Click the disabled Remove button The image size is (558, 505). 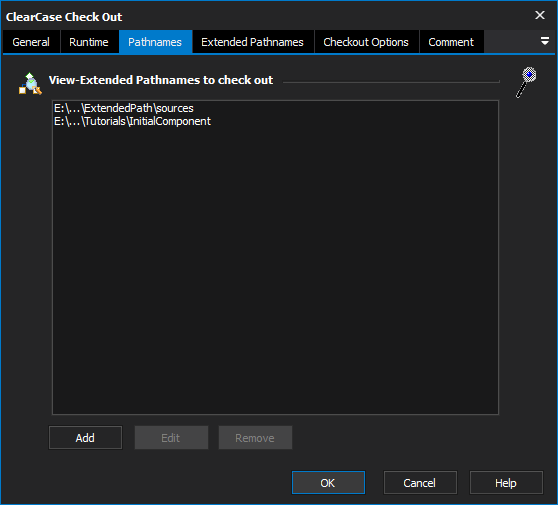255,438
